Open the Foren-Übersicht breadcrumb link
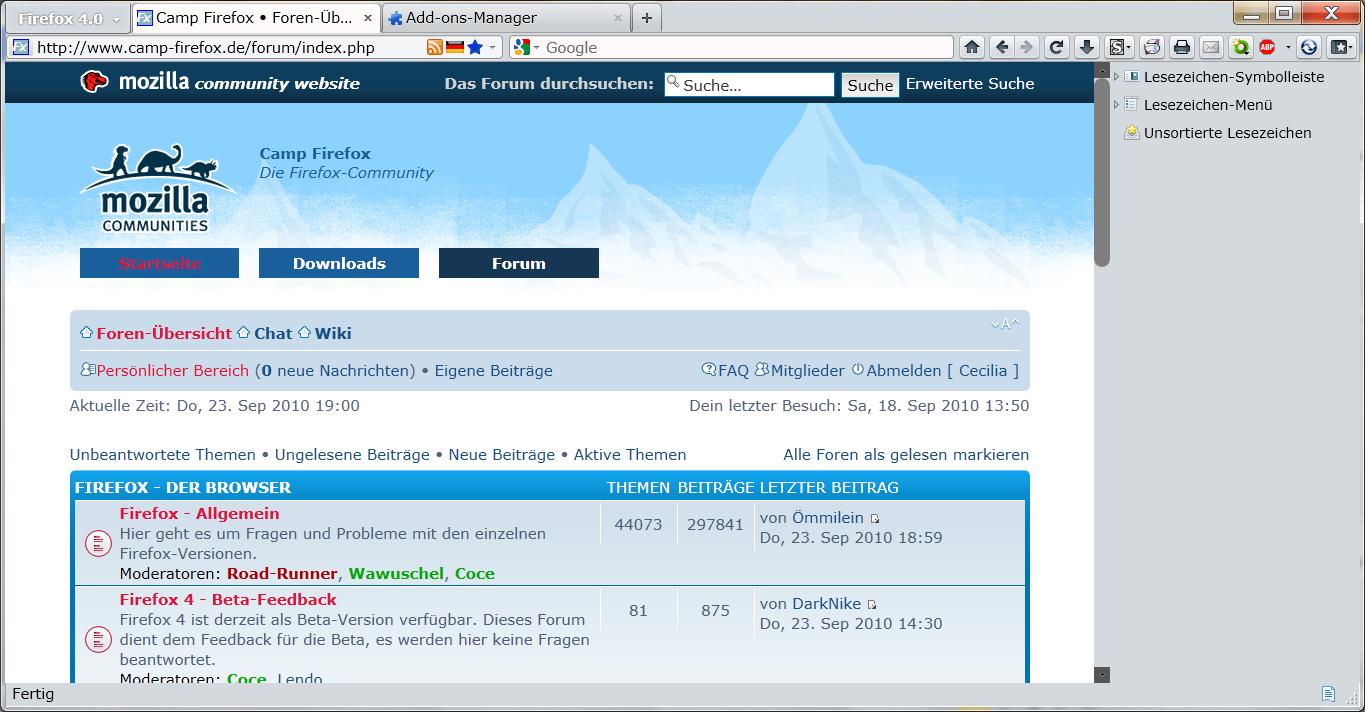The width and height of the screenshot is (1365, 712). (x=164, y=334)
